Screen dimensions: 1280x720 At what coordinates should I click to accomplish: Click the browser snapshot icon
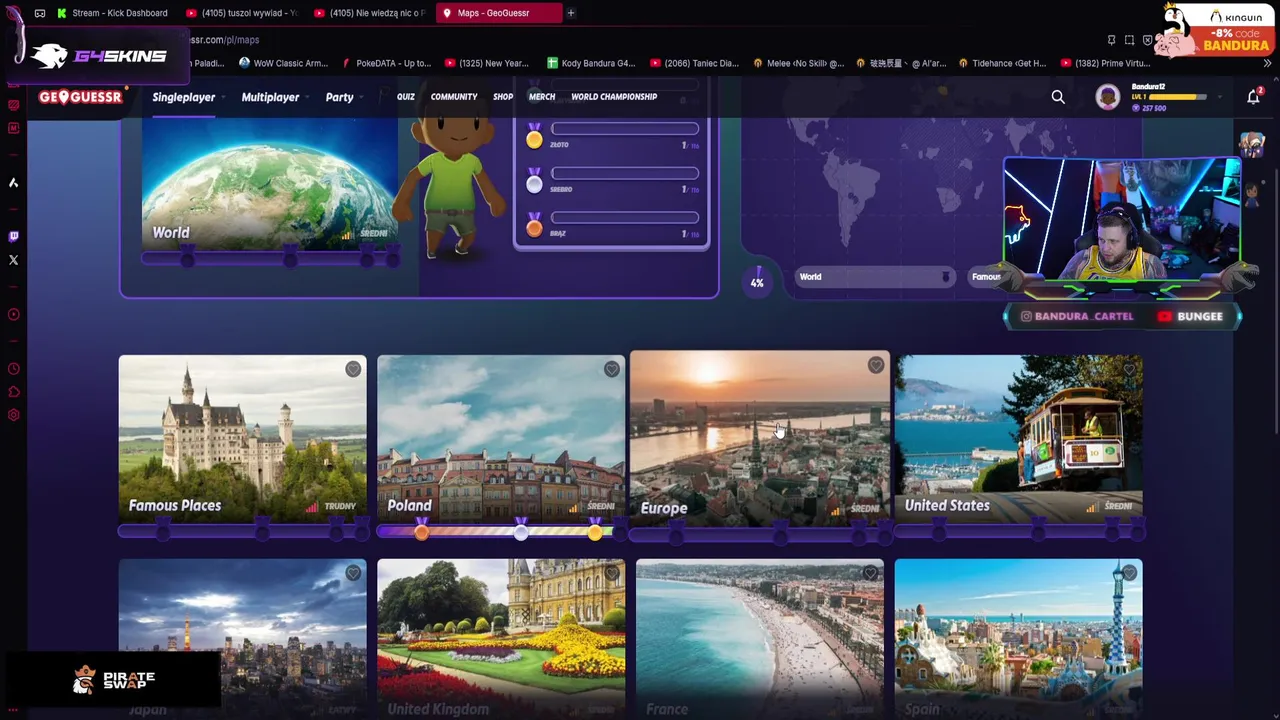(1129, 40)
